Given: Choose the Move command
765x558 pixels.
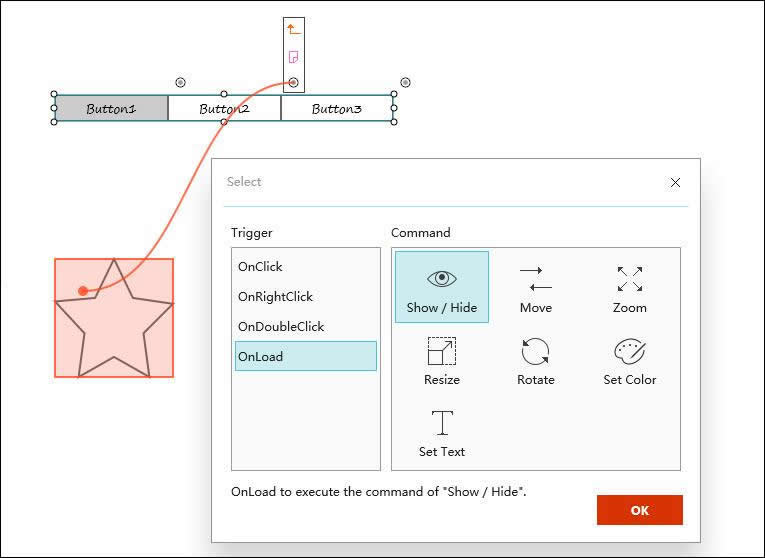Looking at the screenshot, I should point(536,287).
